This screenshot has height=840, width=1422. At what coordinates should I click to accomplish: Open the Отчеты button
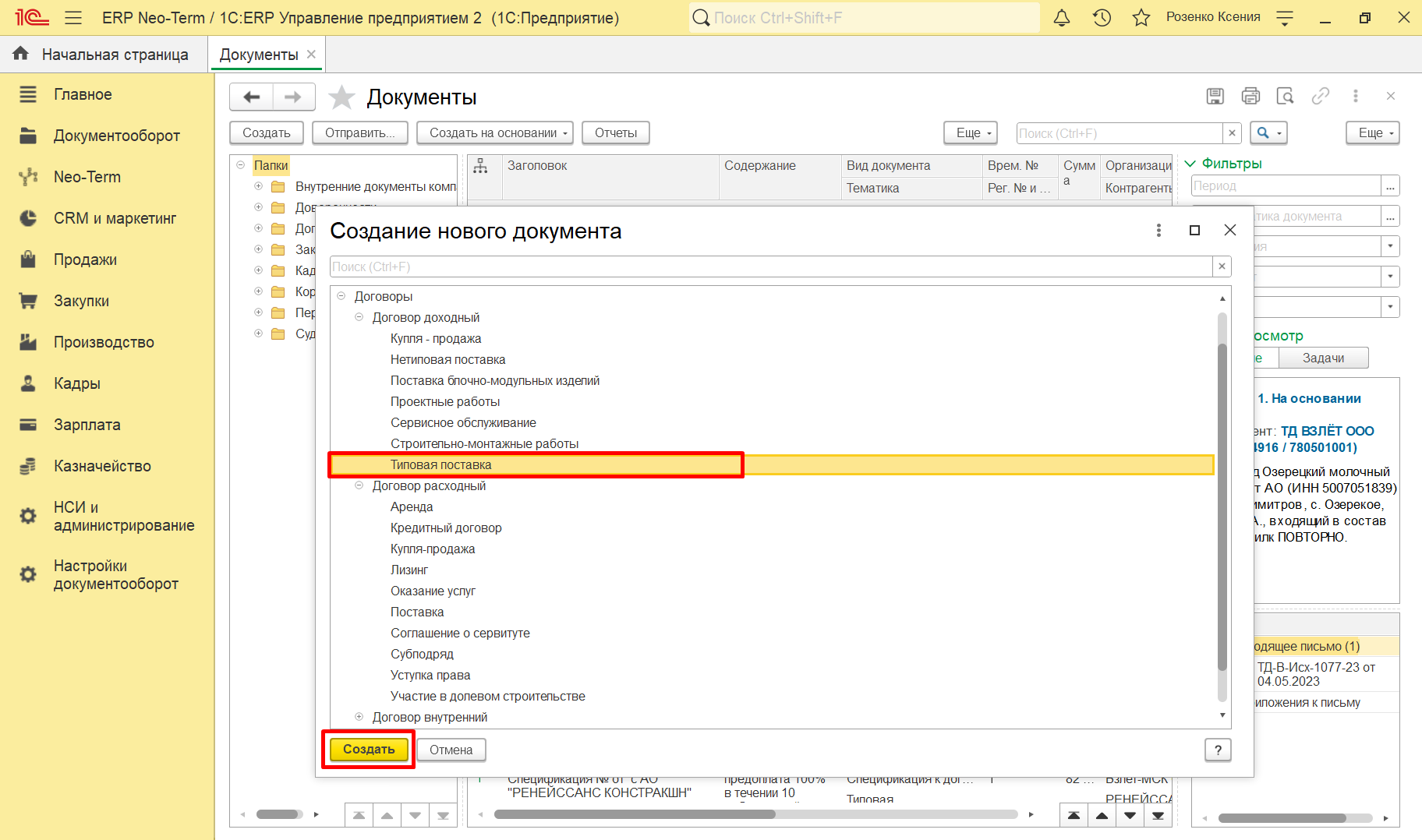click(x=616, y=132)
